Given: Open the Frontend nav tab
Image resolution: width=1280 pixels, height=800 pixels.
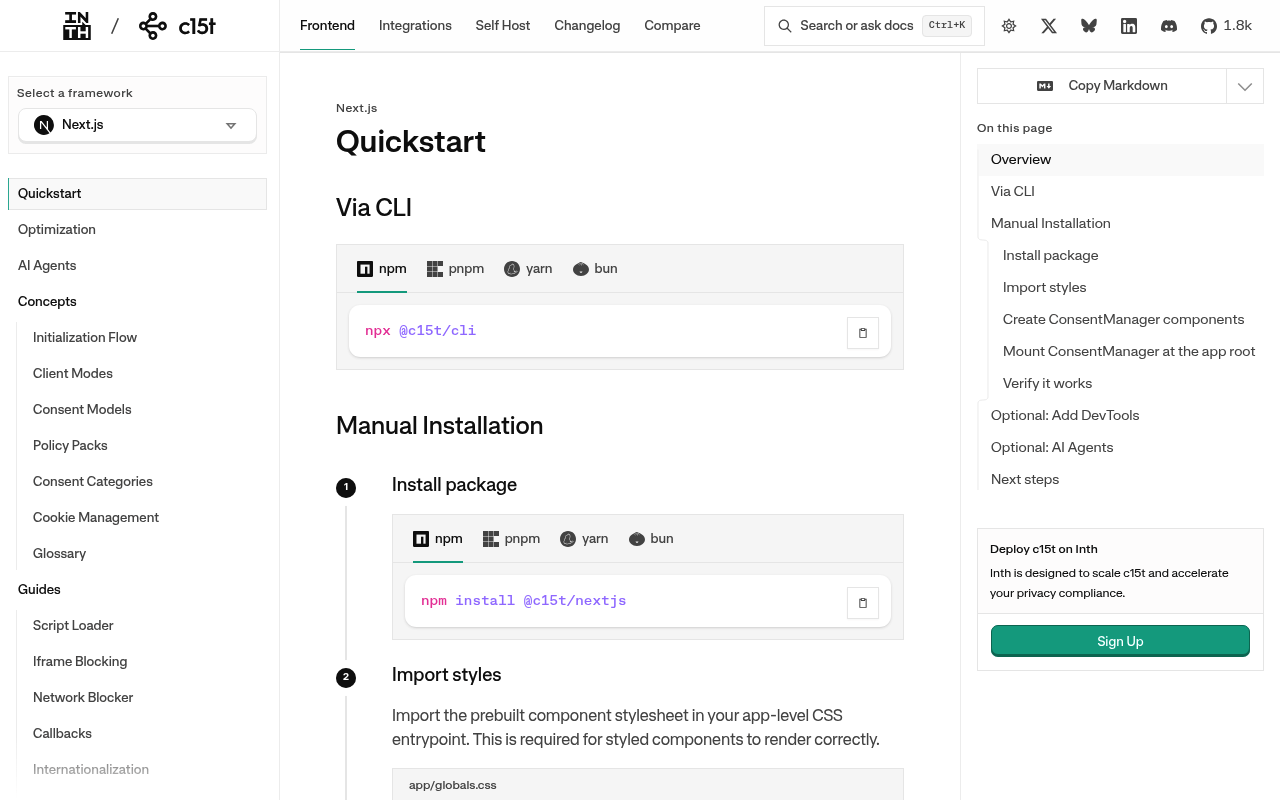Looking at the screenshot, I should (327, 26).
